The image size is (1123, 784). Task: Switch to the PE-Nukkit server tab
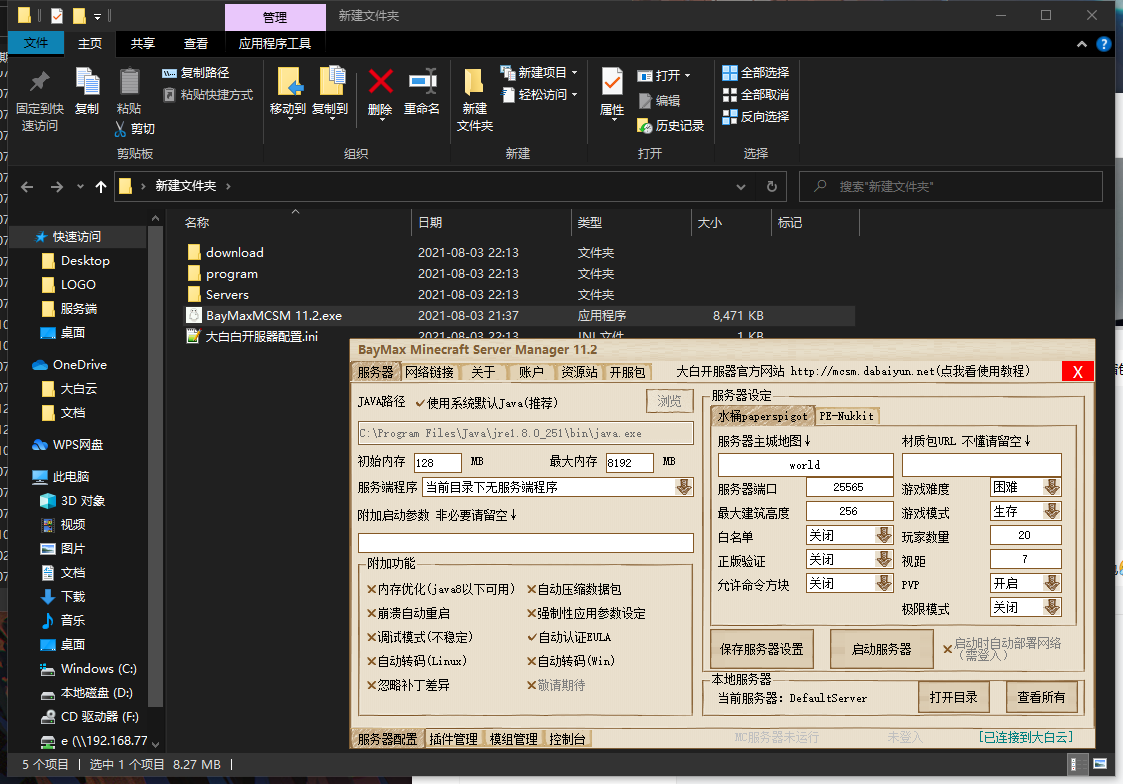pyautogui.click(x=847, y=416)
